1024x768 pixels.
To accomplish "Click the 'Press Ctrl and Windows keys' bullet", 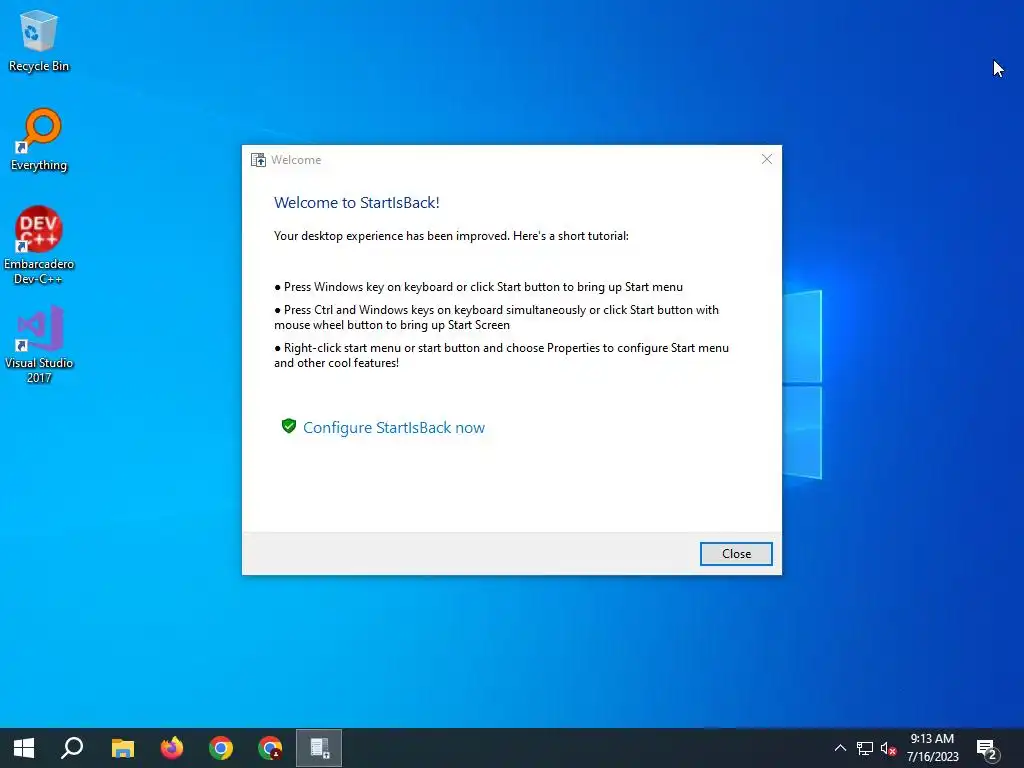I will coord(496,317).
